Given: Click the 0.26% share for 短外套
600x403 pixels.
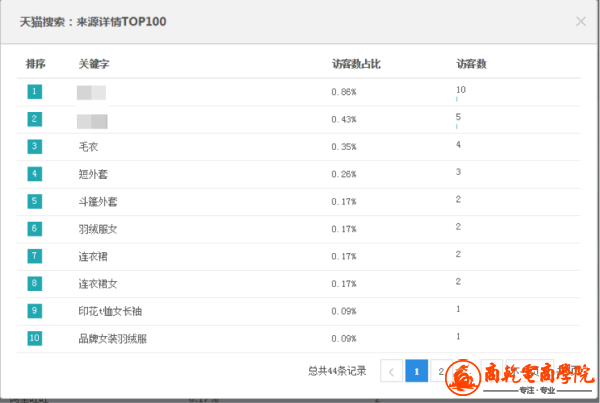Looking at the screenshot, I should coord(344,174).
